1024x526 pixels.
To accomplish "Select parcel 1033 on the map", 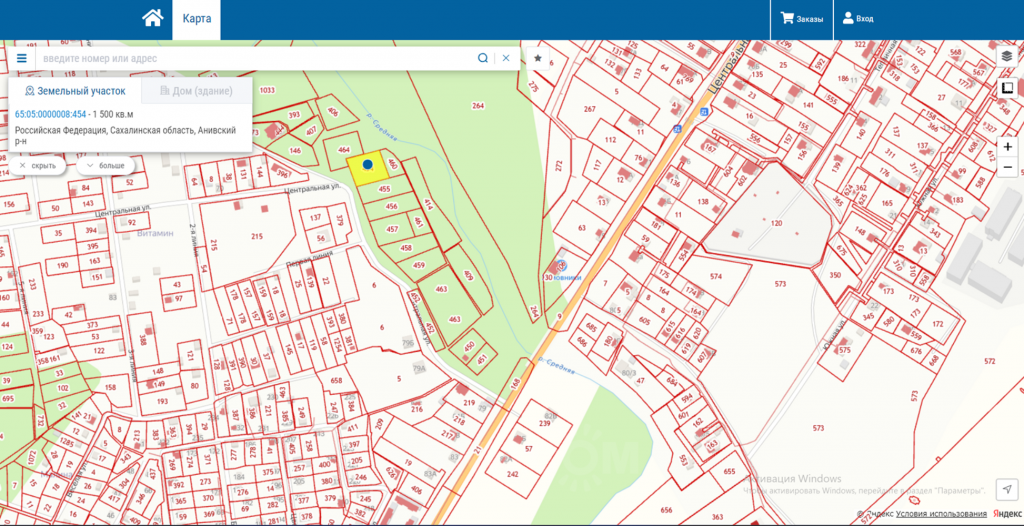I will pos(267,90).
